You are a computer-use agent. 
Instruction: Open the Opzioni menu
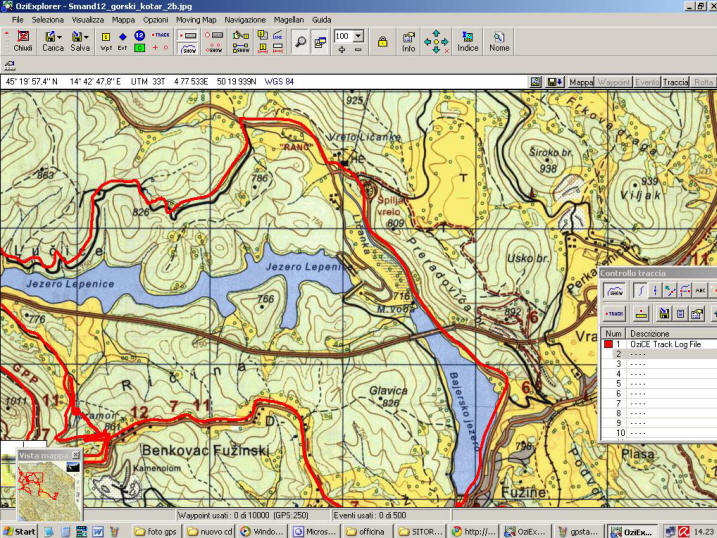pyautogui.click(x=155, y=20)
